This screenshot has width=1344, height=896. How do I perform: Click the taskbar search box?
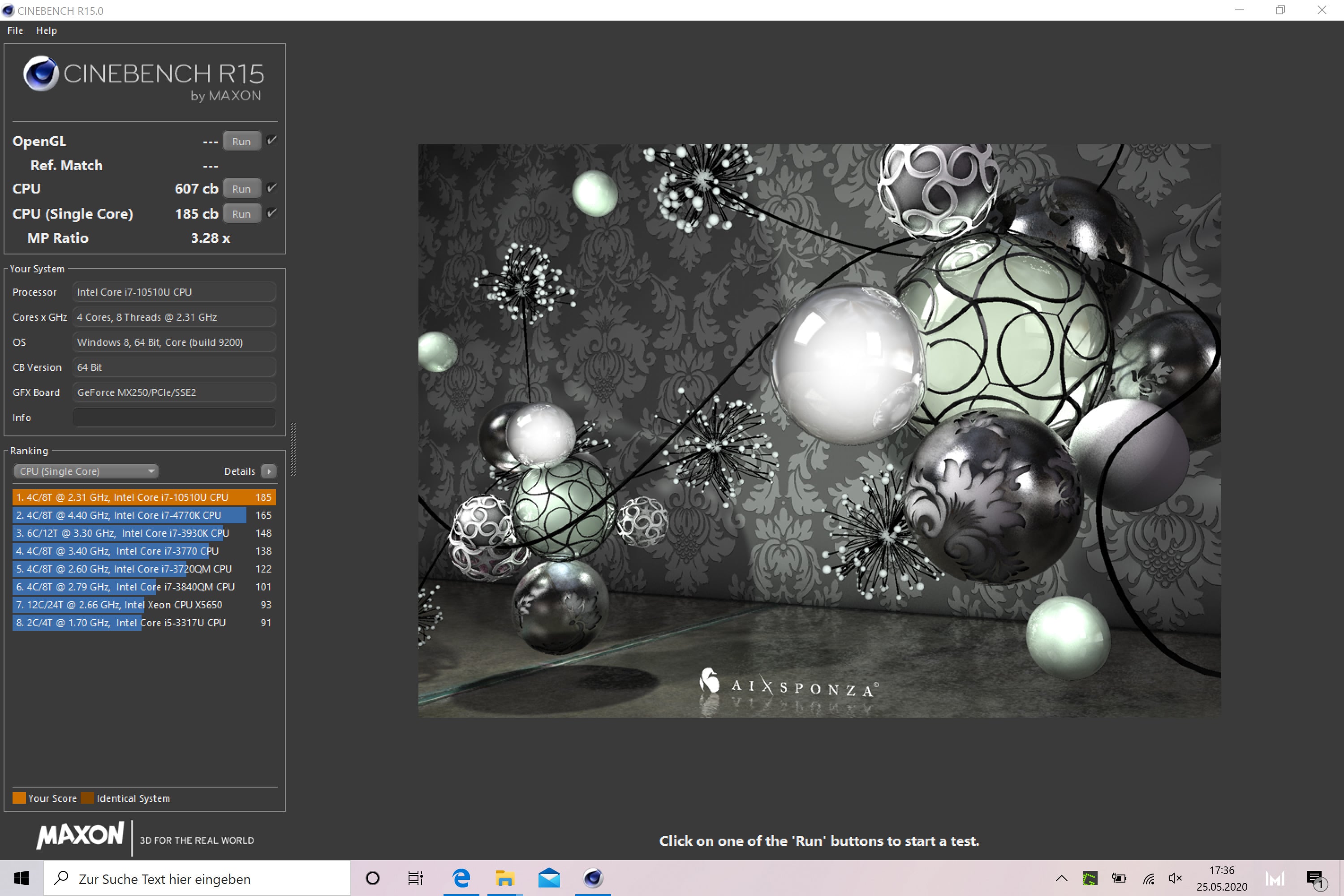coord(197,878)
